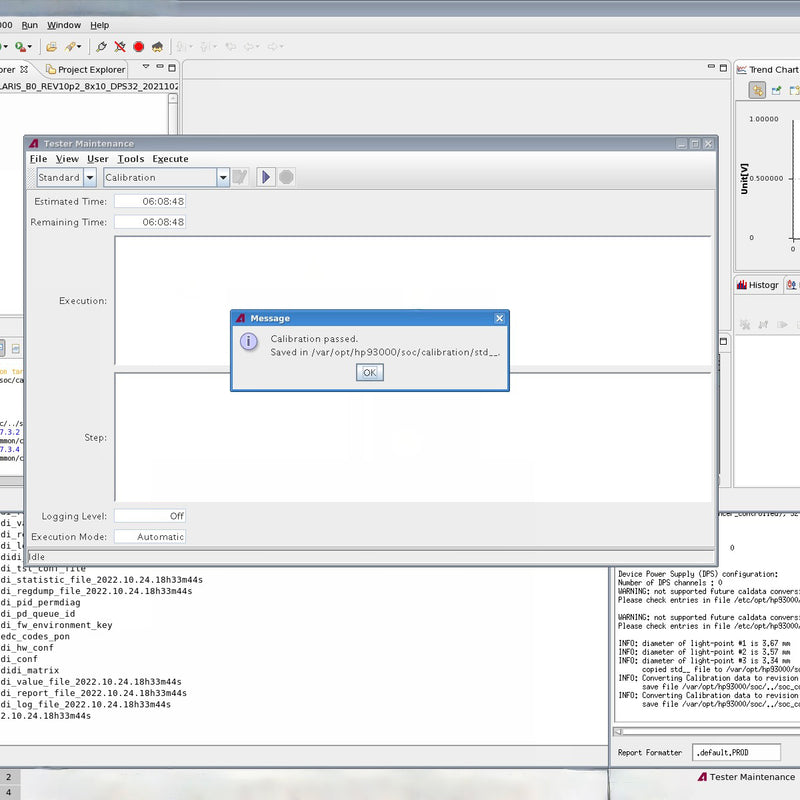Click the print icon in the toolbar
This screenshot has height=800, width=800.
click(x=52, y=46)
